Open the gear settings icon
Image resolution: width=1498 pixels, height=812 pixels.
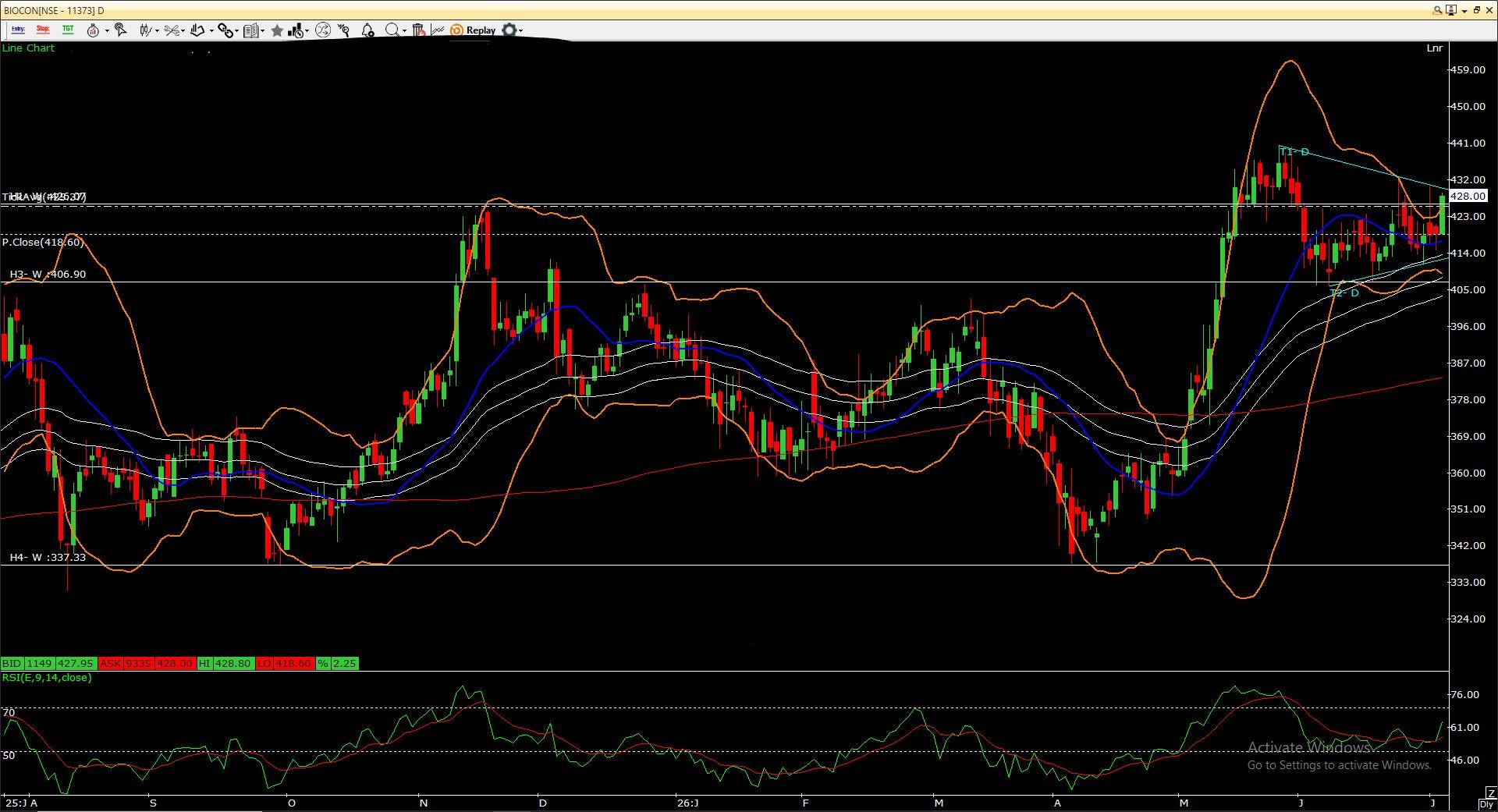pos(509,30)
